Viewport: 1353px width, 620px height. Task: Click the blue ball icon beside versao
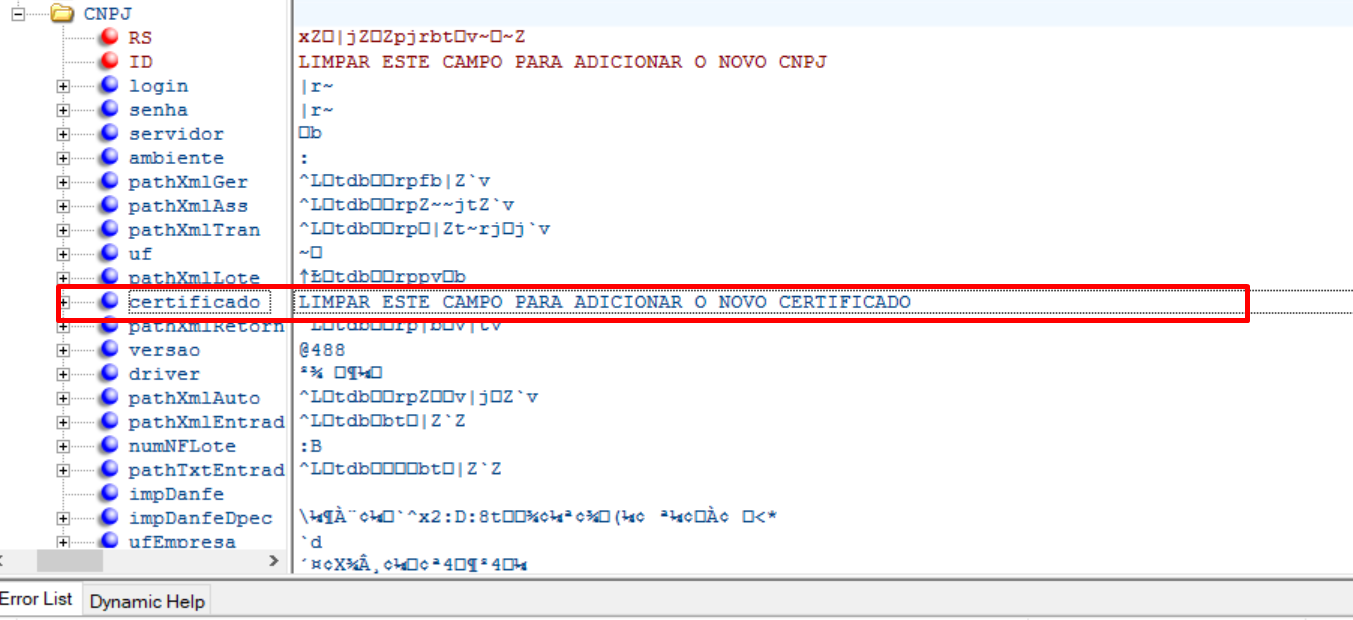pos(109,350)
